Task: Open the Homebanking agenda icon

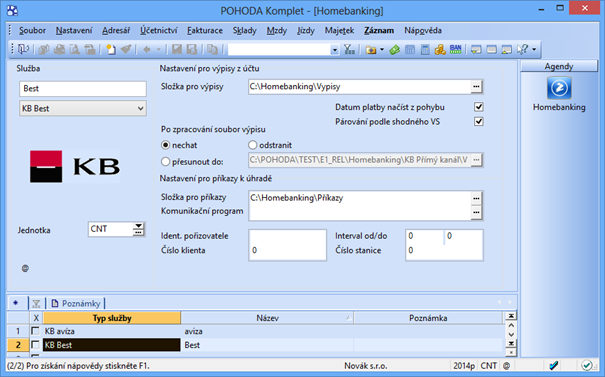Action: point(559,88)
